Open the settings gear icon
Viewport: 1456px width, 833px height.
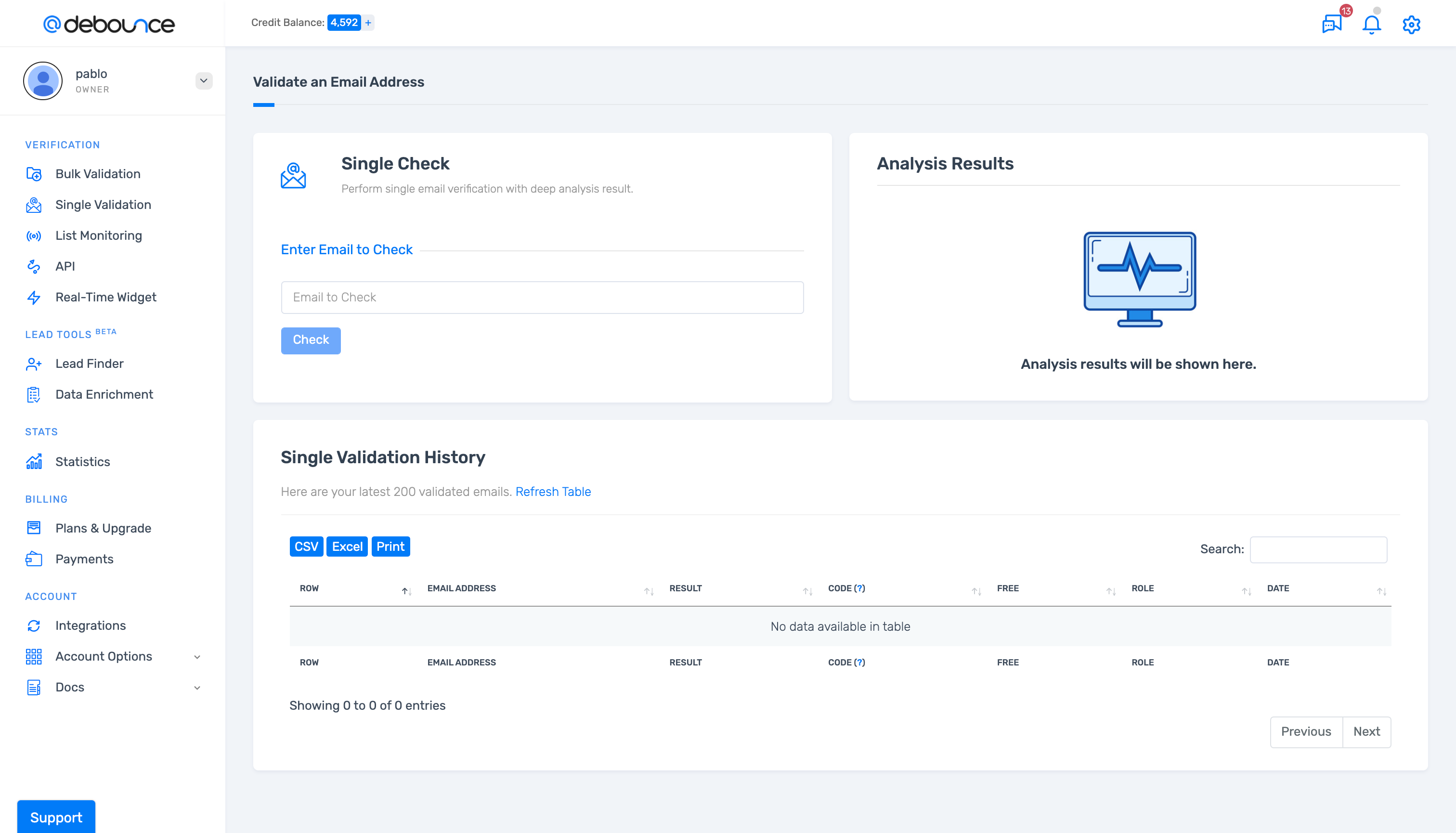(x=1411, y=24)
